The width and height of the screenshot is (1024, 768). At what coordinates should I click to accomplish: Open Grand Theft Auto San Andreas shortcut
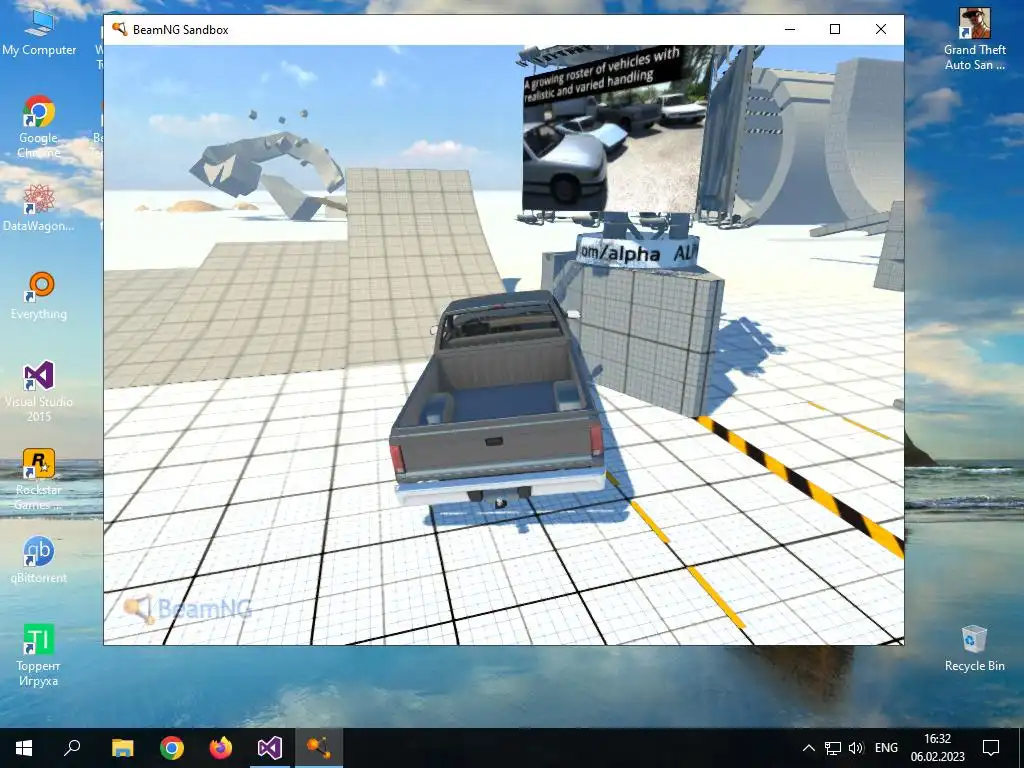(x=974, y=39)
